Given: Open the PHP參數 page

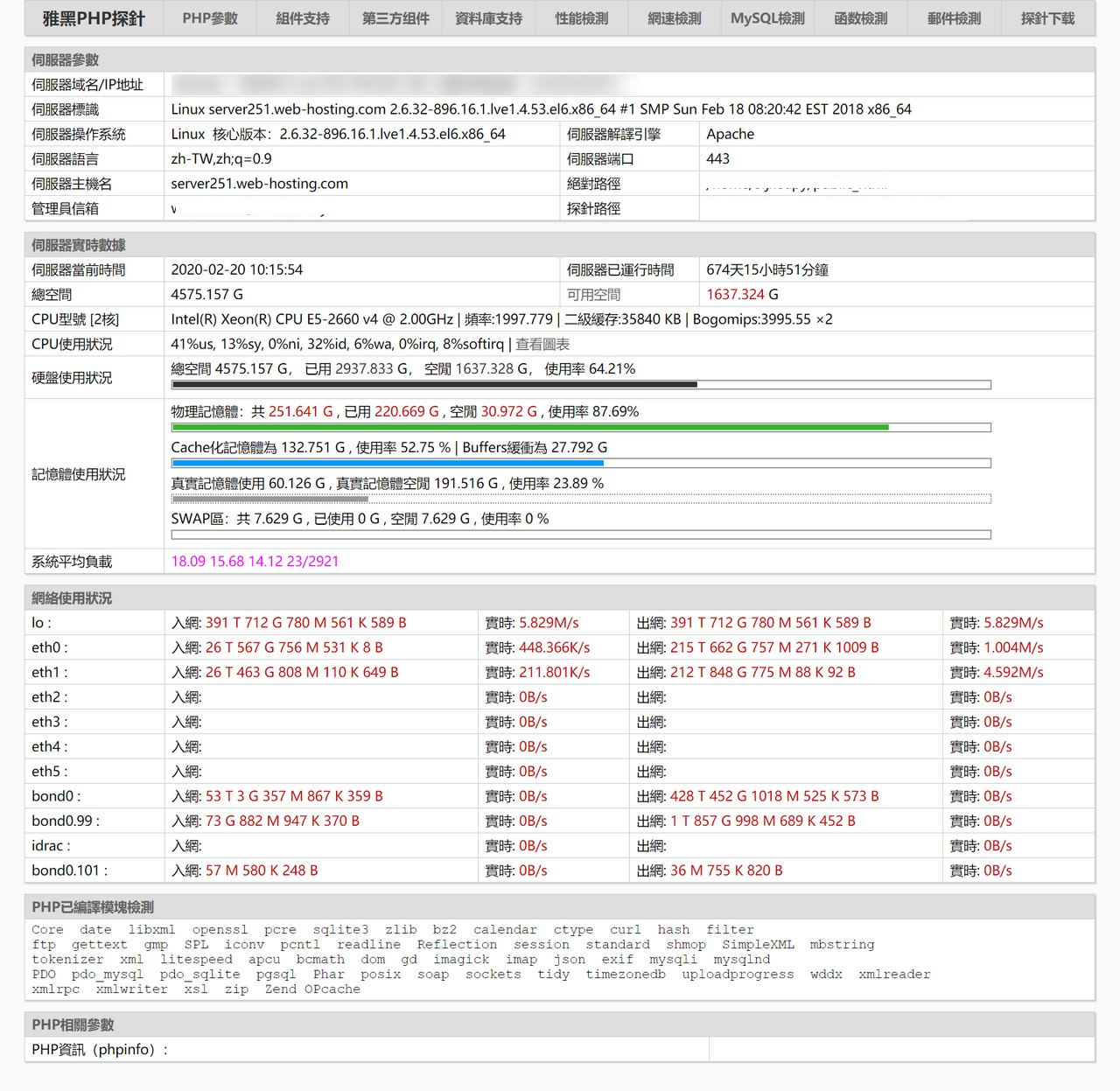Looking at the screenshot, I should point(209,17).
